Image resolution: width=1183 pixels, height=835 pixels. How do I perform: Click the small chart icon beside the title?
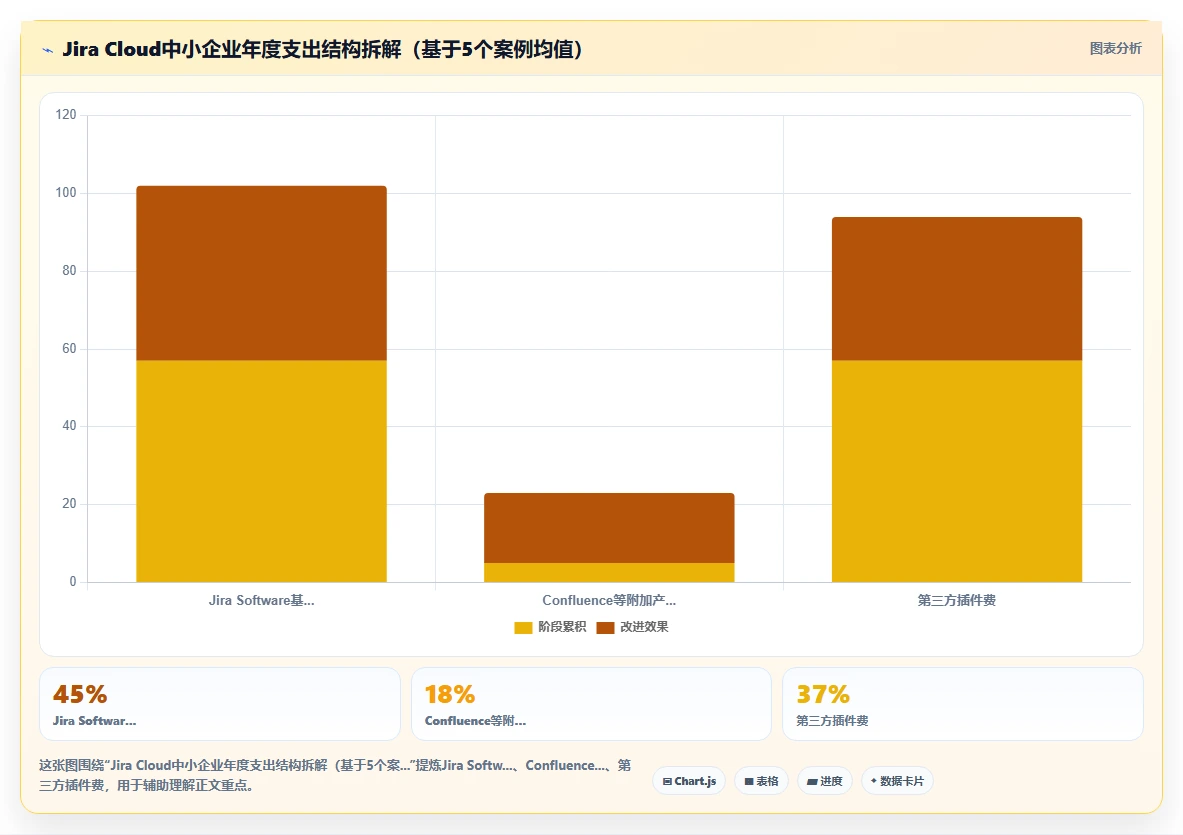coord(48,51)
